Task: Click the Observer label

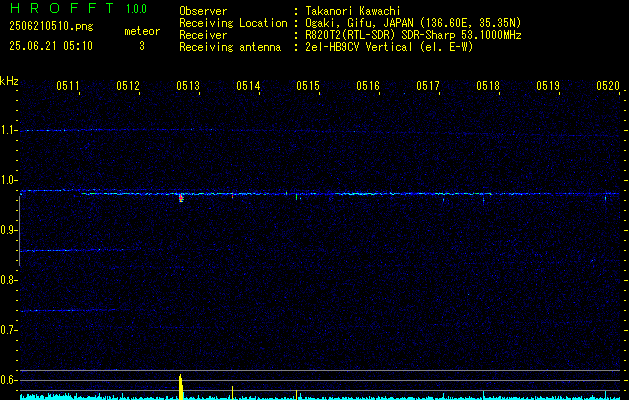Action: pyautogui.click(x=203, y=11)
